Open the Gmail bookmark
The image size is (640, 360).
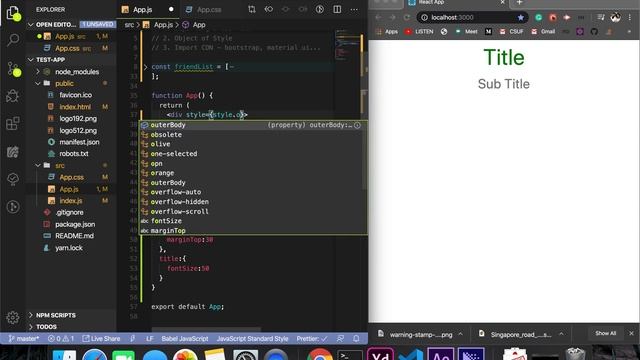click(544, 31)
